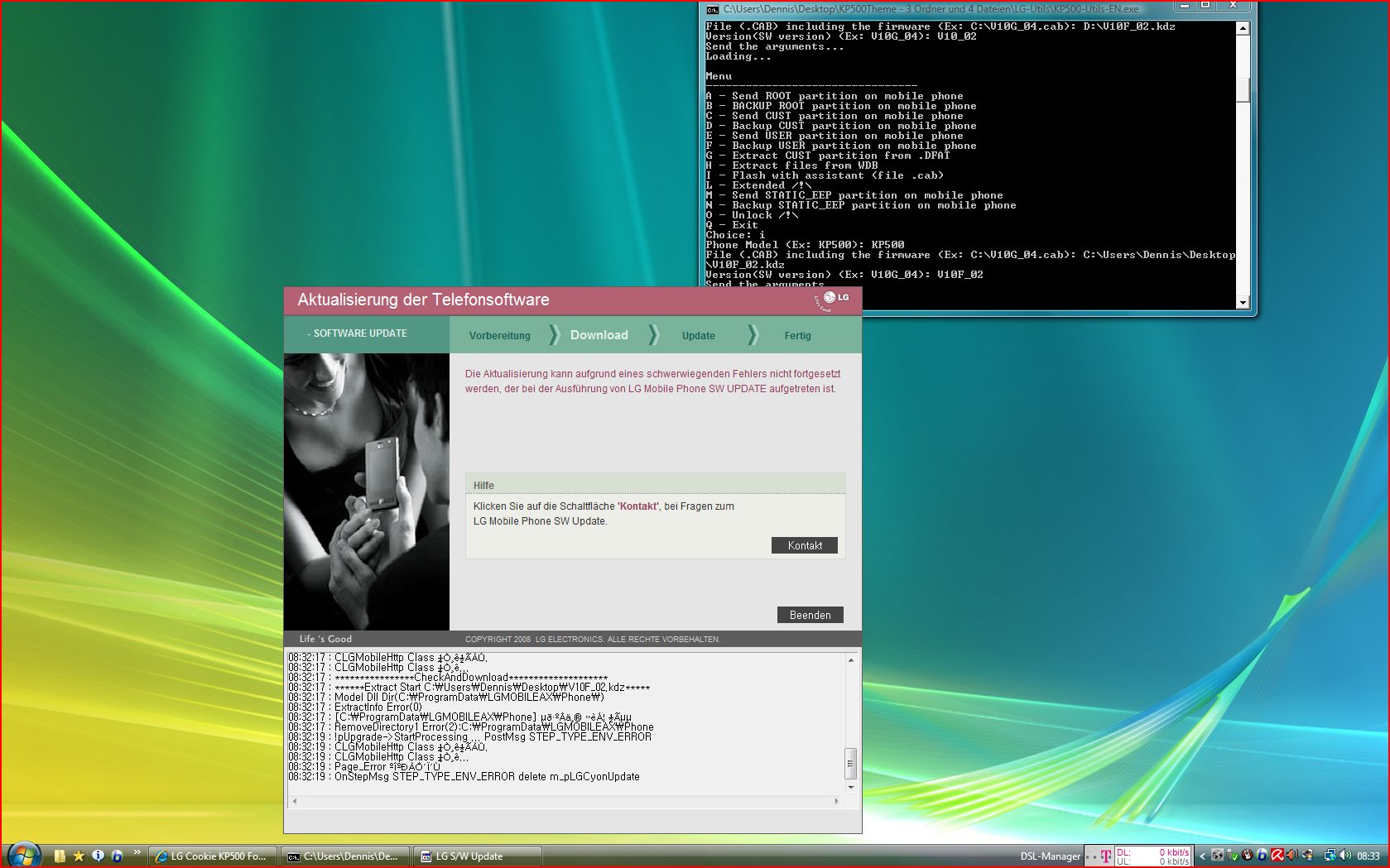Open the Windows Start orb
The width and height of the screenshot is (1390, 868).
tap(23, 856)
